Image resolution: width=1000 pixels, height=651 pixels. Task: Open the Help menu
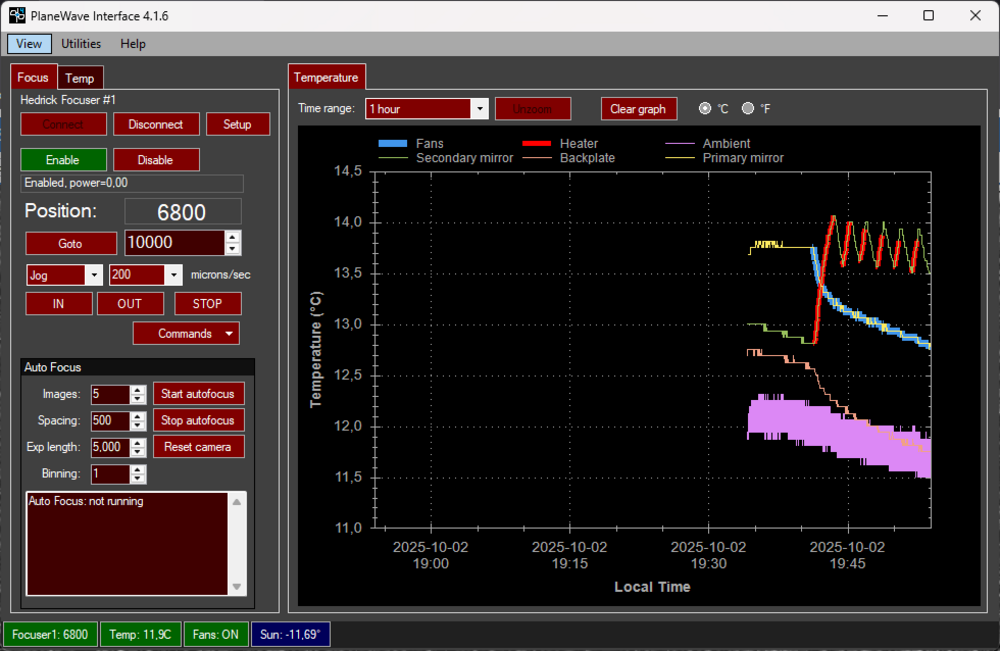coord(132,43)
